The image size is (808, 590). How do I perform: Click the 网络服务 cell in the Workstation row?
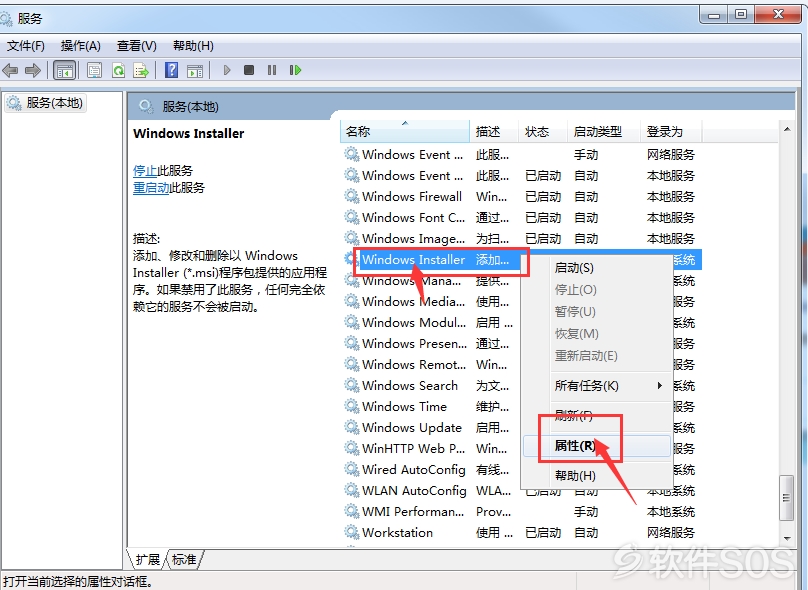pos(670,532)
